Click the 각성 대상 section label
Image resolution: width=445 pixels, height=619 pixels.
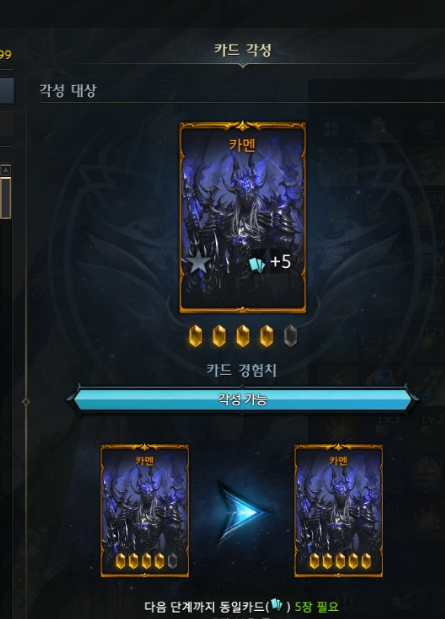click(68, 90)
